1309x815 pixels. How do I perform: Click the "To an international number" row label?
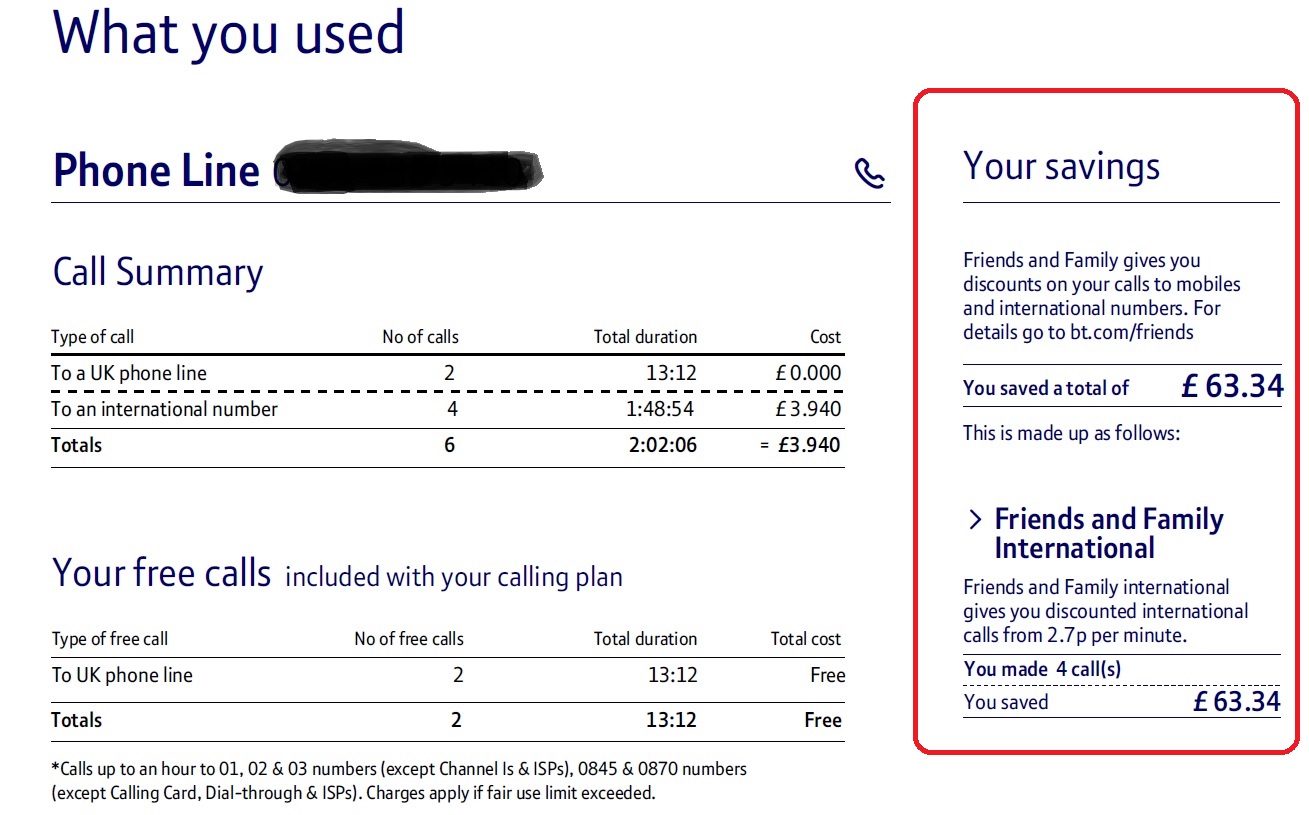165,409
